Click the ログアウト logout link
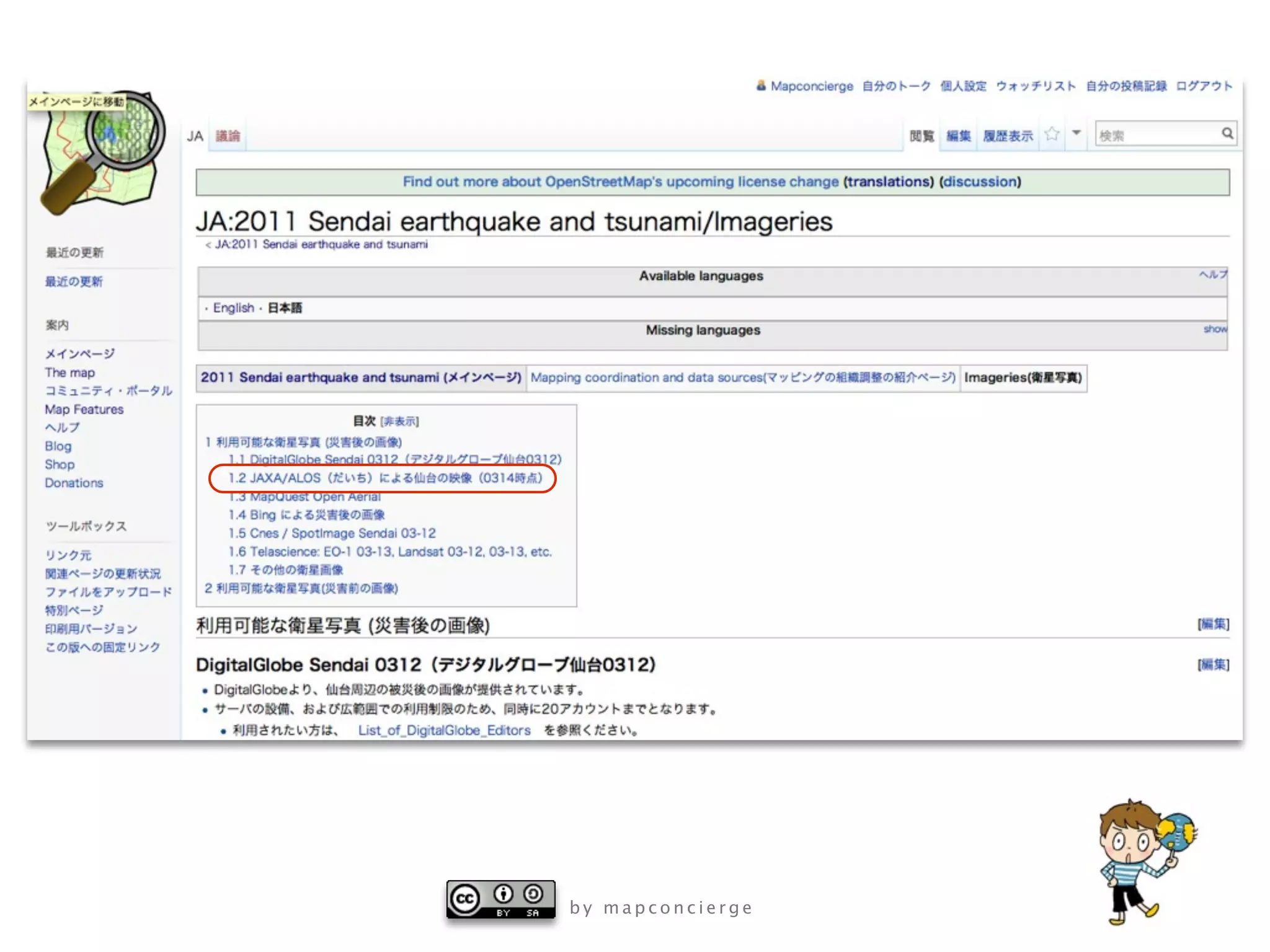The width and height of the screenshot is (1270, 952). pyautogui.click(x=1204, y=86)
